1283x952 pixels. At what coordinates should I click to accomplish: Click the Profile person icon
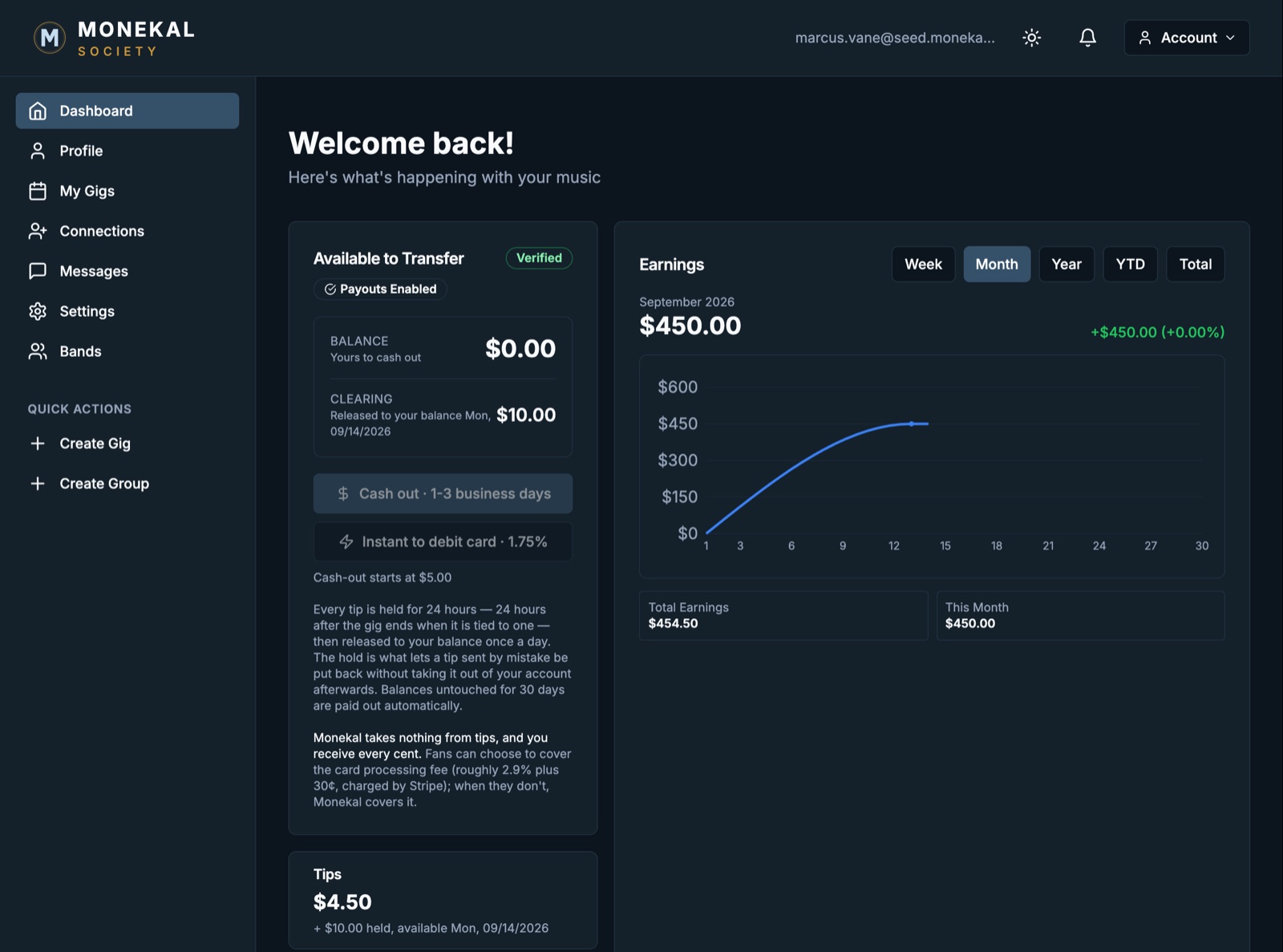[x=38, y=151]
